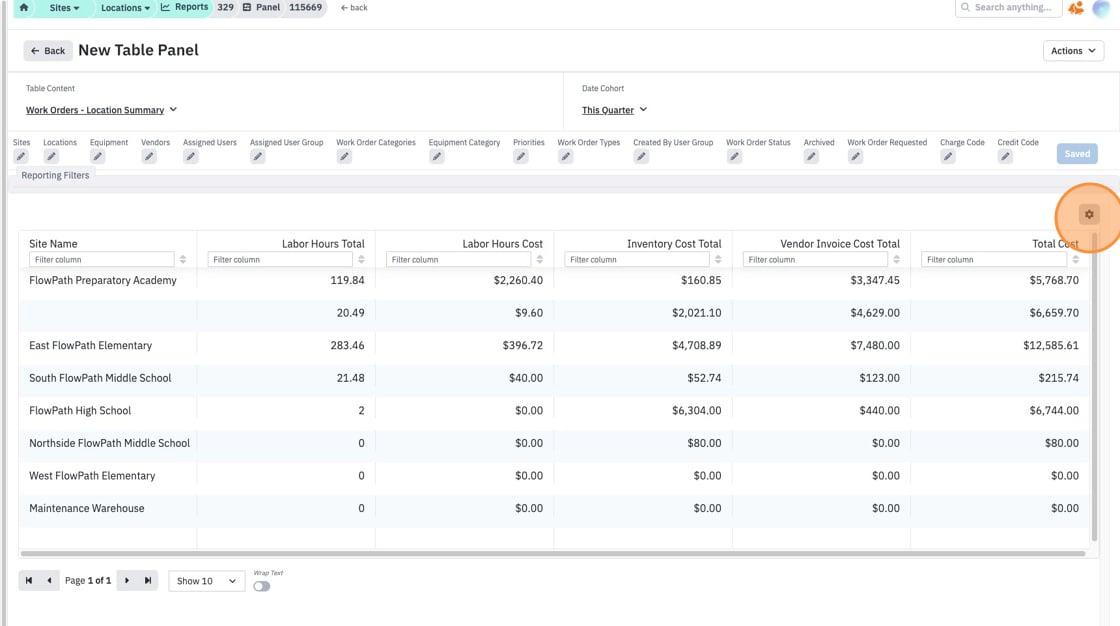This screenshot has height=626, width=1120.
Task: Toggle the Wrap Text switch
Action: (x=261, y=586)
